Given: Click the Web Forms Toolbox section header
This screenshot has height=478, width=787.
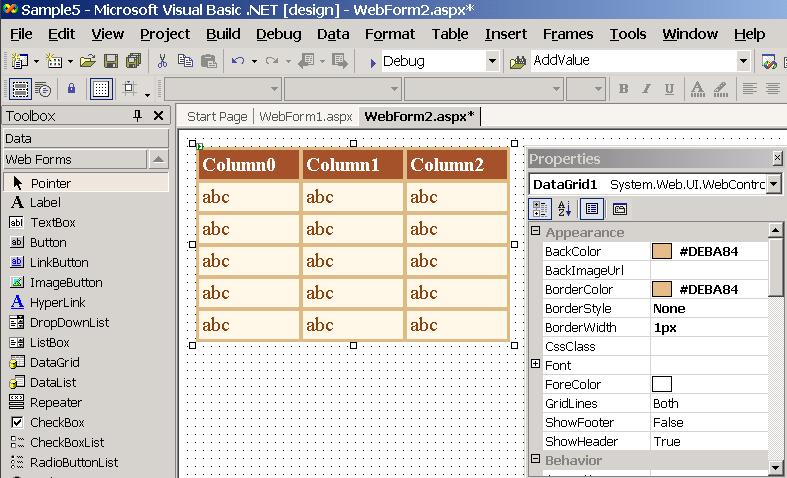Looking at the screenshot, I should pos(75,160).
